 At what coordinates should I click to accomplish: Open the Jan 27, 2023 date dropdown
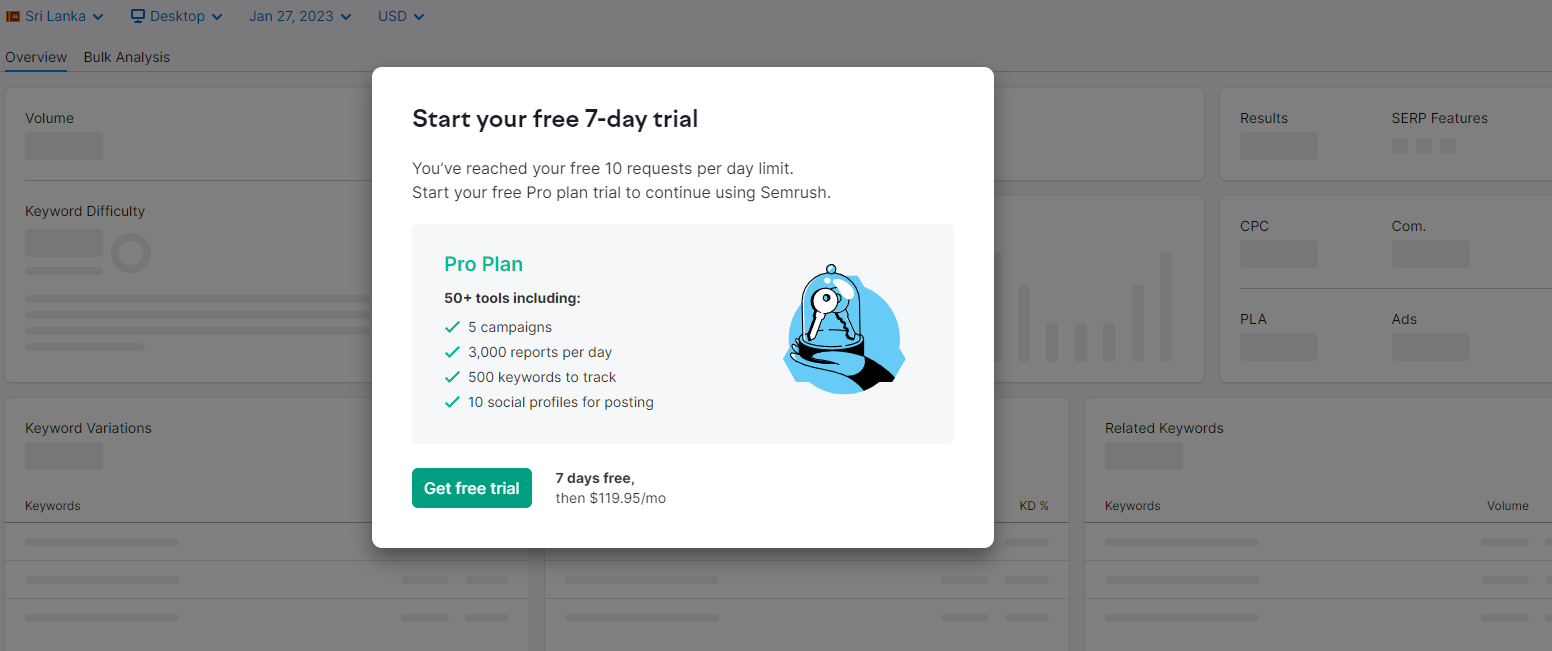(x=301, y=16)
